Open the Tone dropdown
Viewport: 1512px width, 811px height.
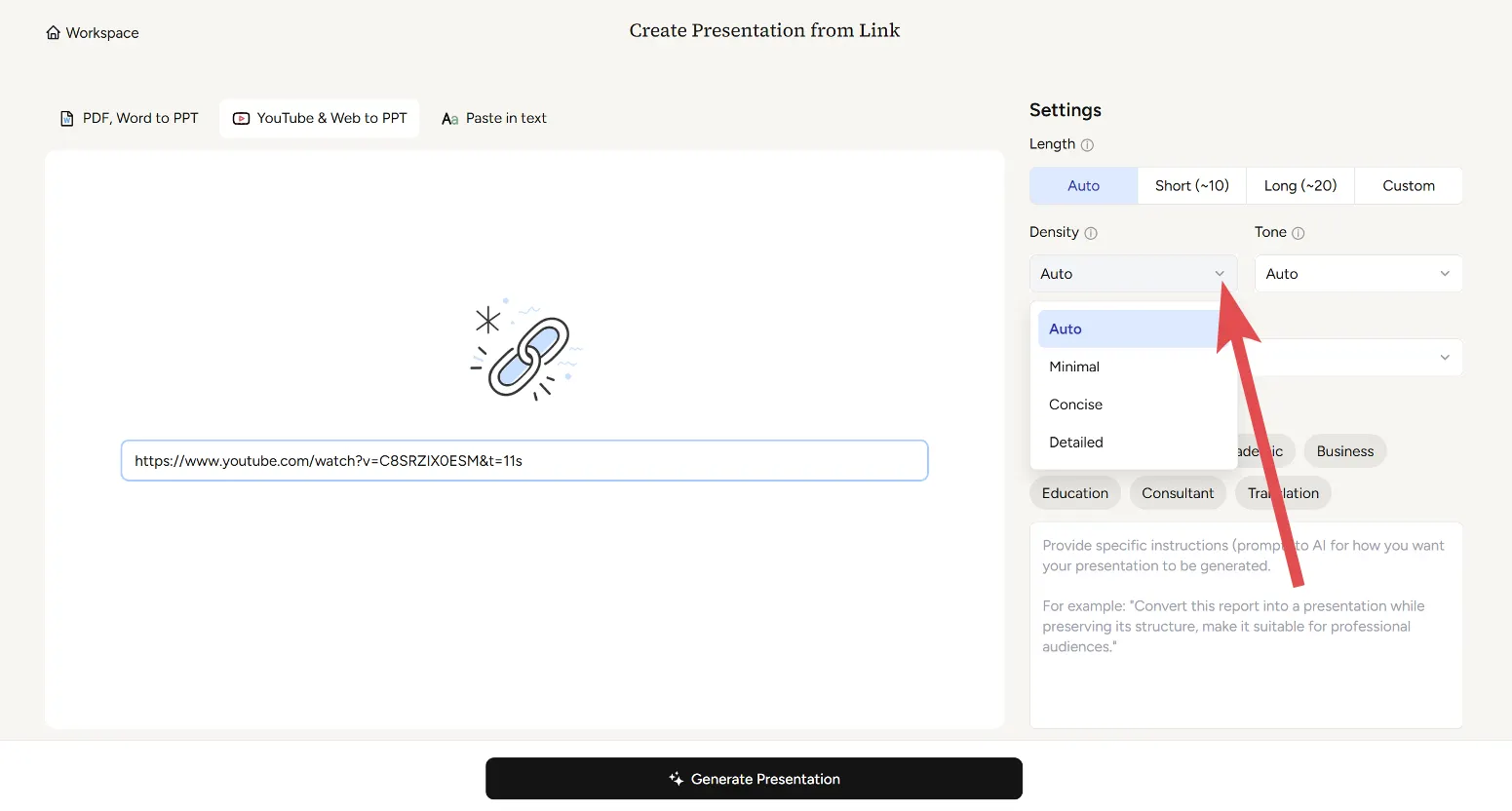click(1358, 274)
